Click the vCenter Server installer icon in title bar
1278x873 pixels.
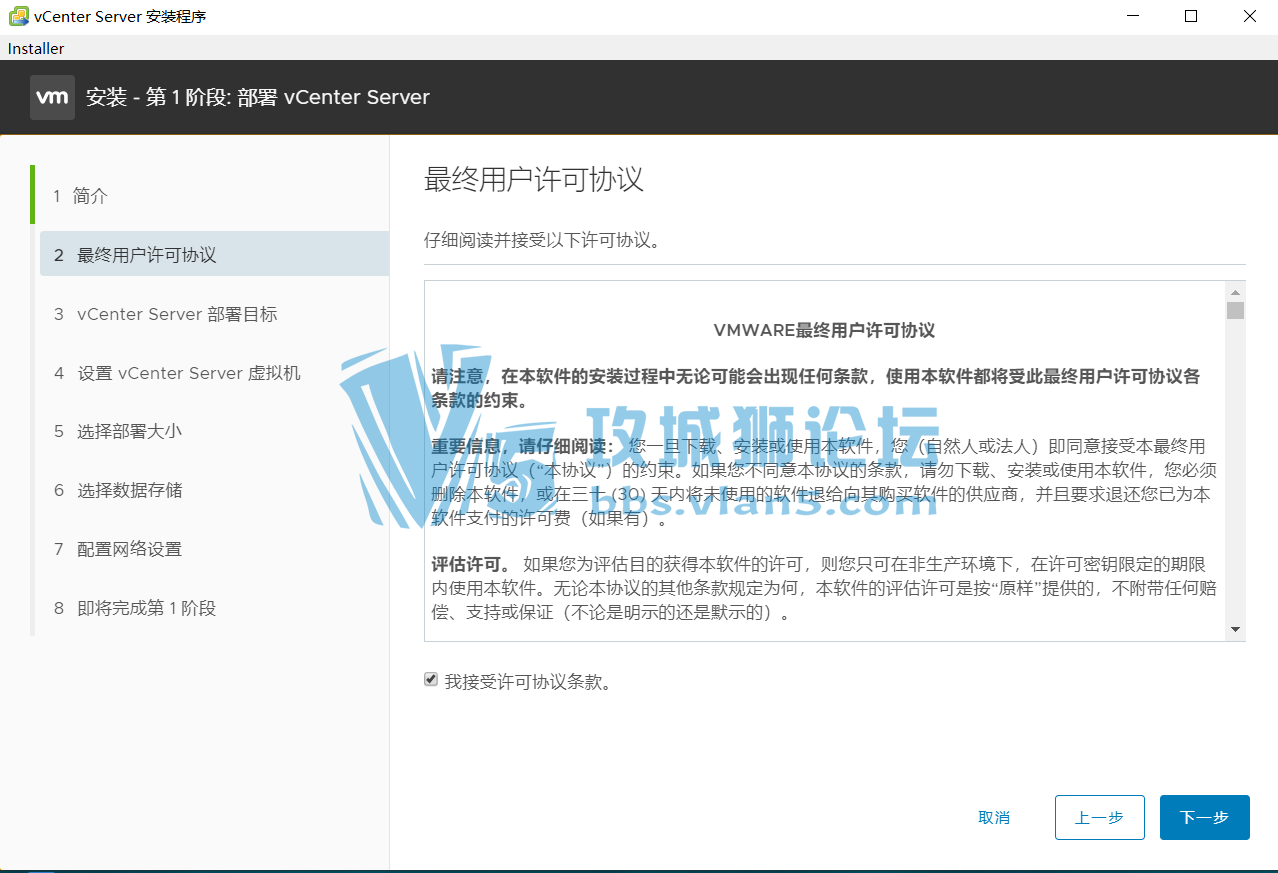(x=17, y=16)
